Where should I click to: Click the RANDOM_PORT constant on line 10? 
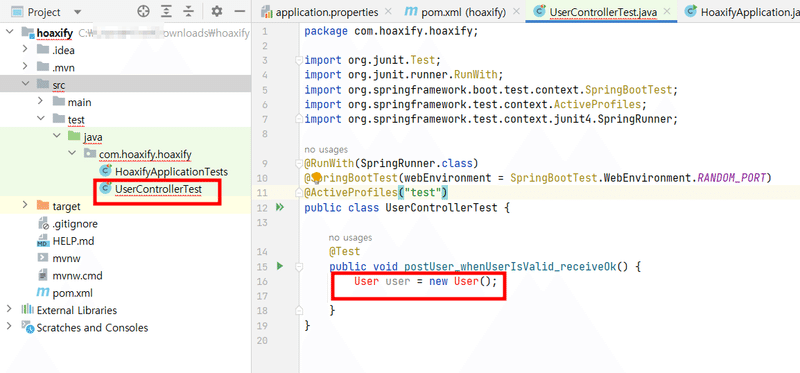pos(731,178)
